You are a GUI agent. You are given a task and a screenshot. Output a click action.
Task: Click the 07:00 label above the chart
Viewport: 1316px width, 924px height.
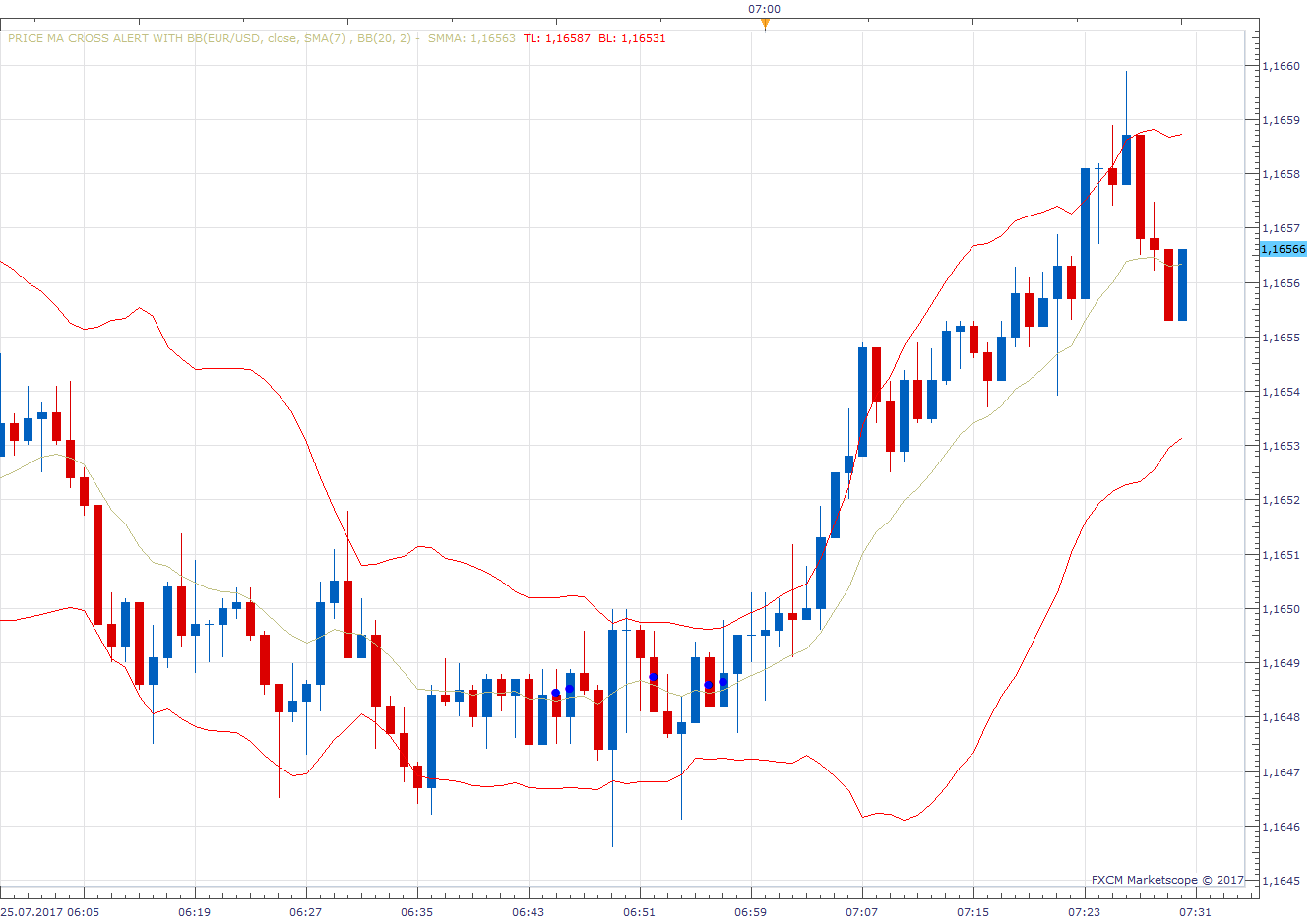pyautogui.click(x=765, y=9)
